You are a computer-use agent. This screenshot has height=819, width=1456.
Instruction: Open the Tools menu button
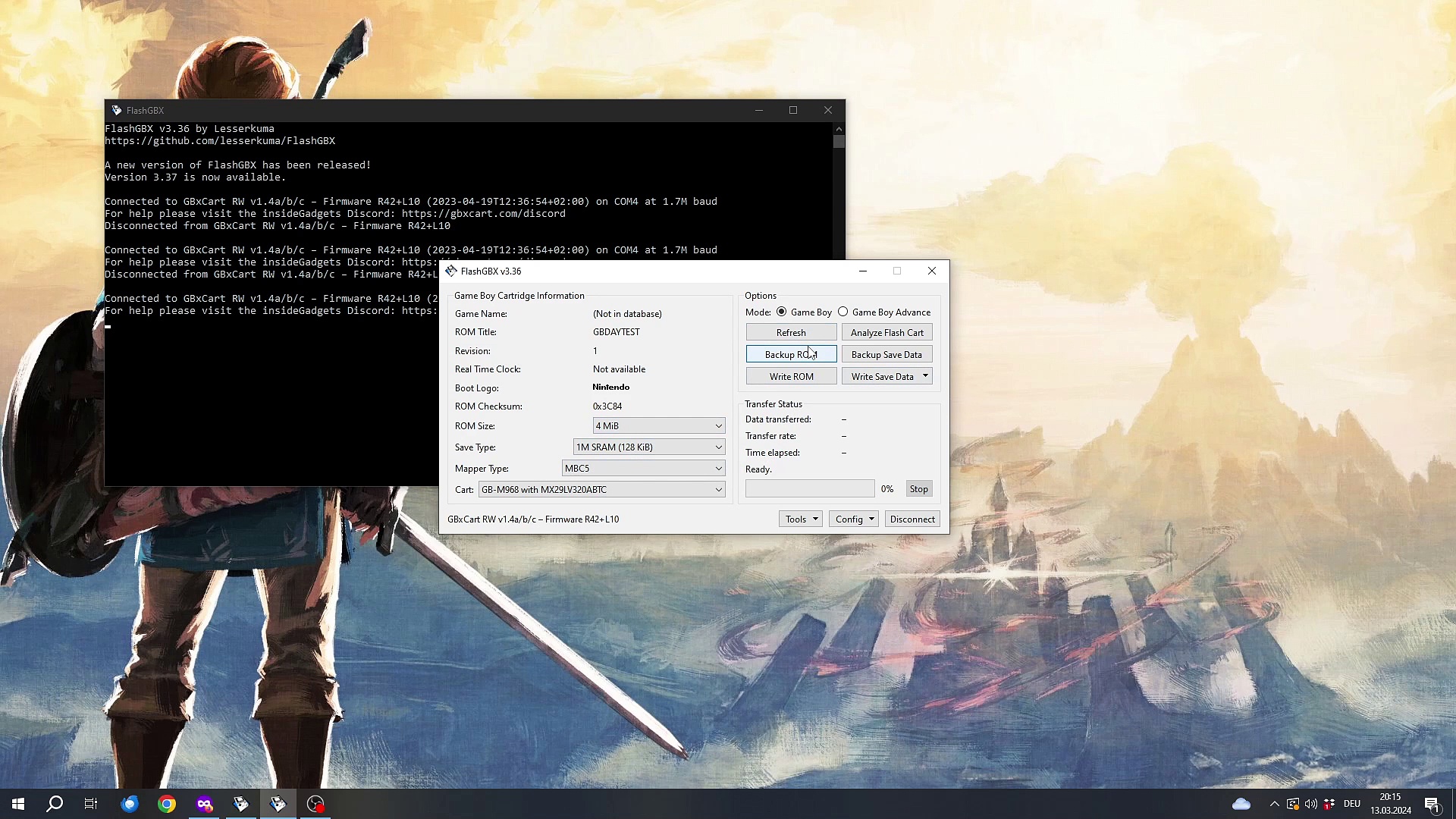800,519
